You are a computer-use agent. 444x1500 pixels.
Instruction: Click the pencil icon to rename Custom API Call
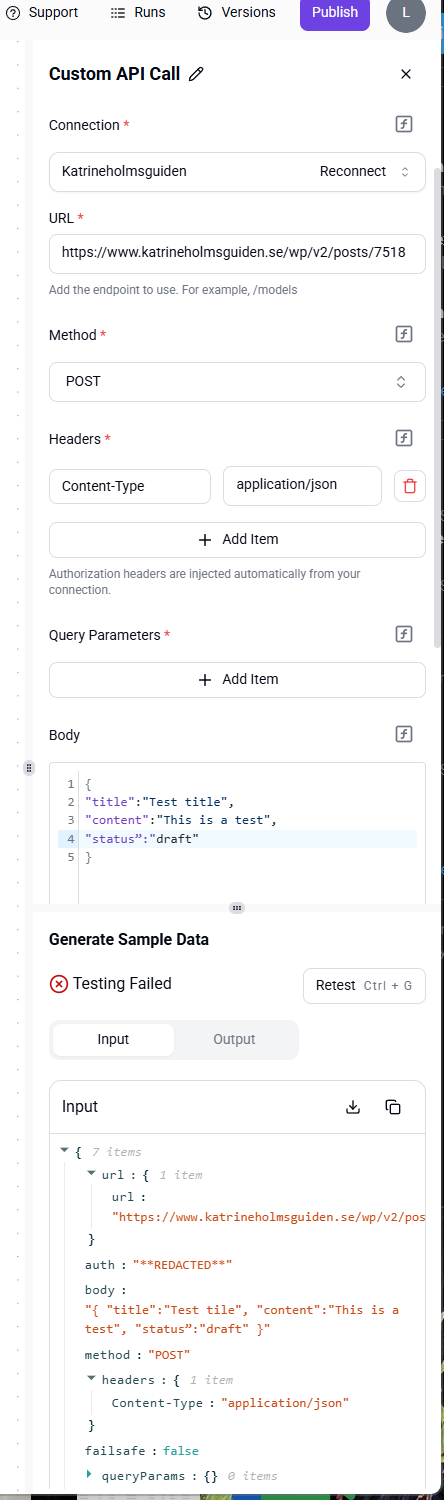[x=196, y=74]
